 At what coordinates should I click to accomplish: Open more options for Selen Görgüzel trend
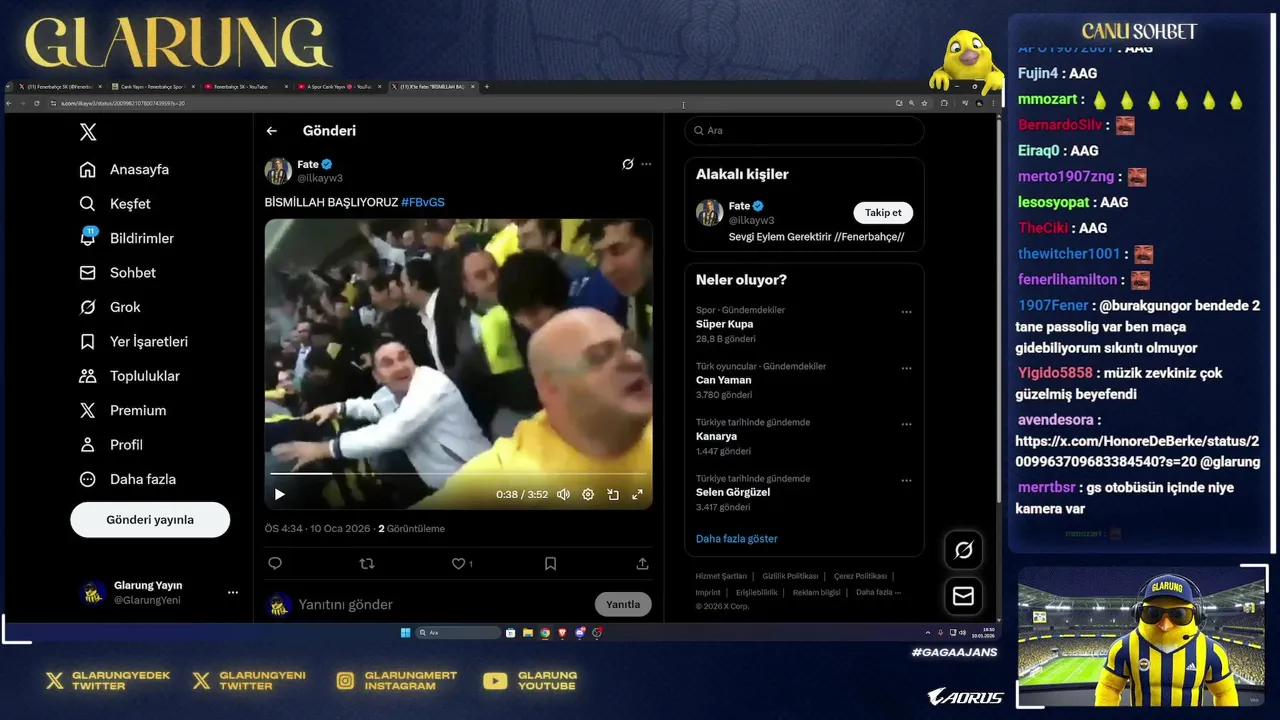[x=906, y=480]
